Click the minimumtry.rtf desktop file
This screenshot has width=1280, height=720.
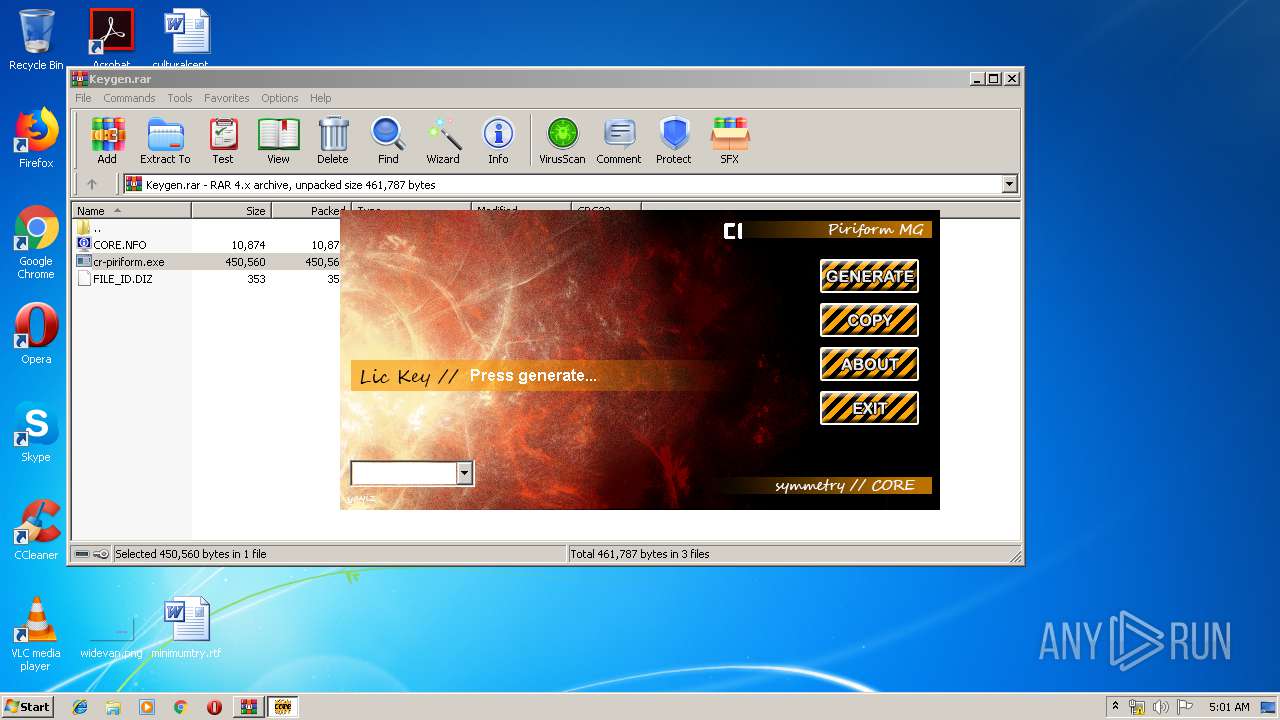(x=187, y=628)
